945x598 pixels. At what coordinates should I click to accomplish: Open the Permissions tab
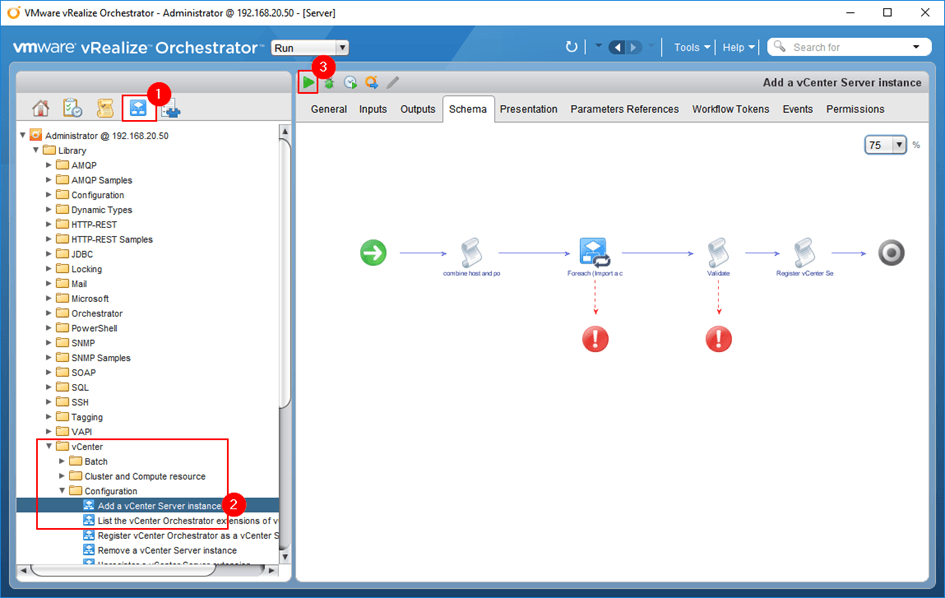tap(855, 109)
